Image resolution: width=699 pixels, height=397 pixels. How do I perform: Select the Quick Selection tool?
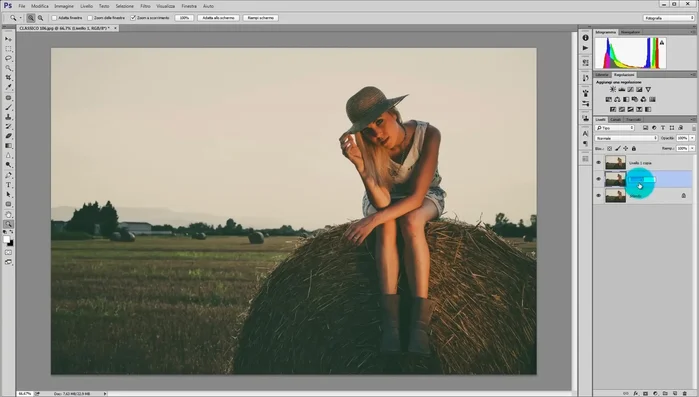(8, 68)
